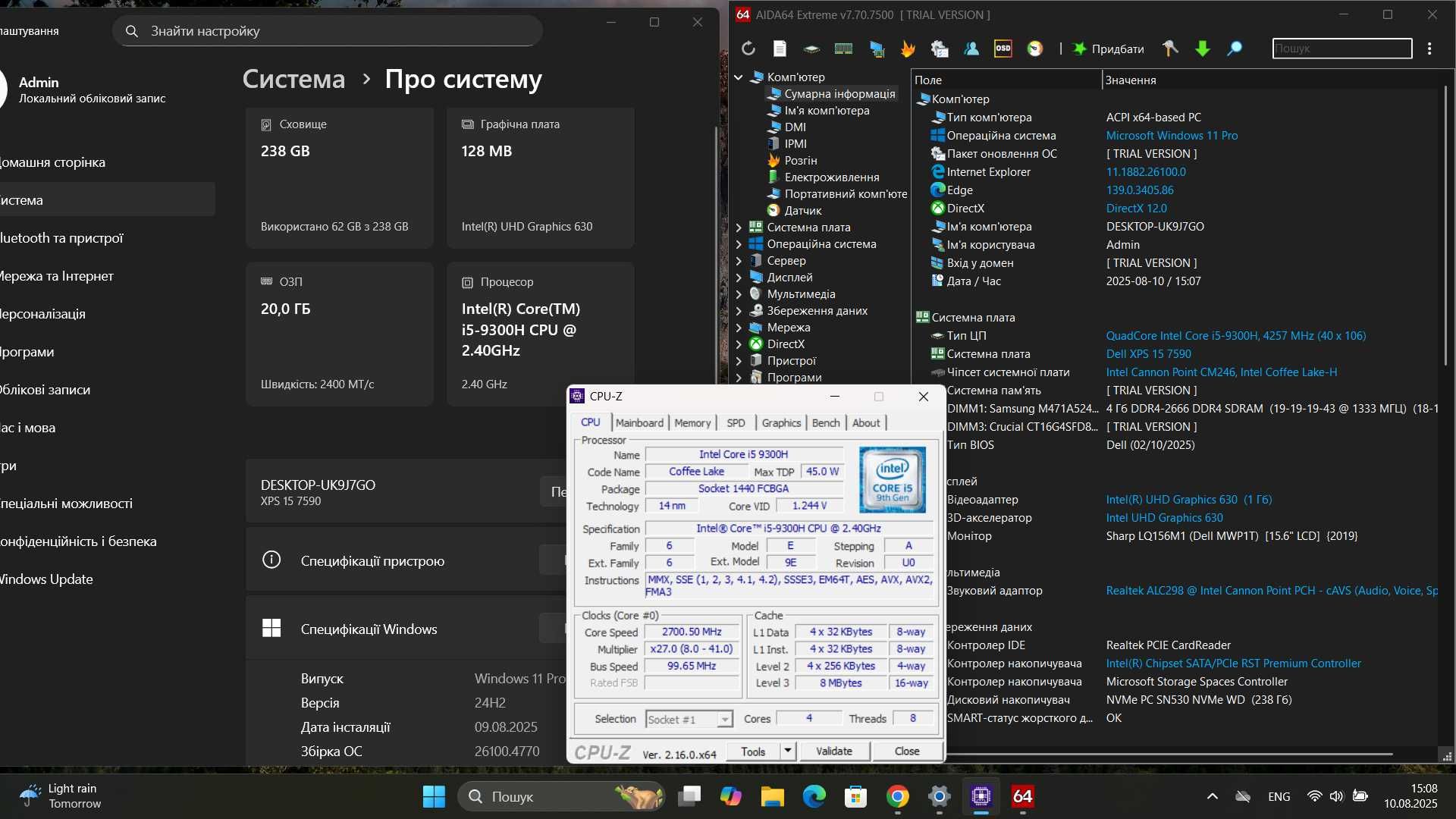Collapse the Комп'ютер tree node in AIDA64
Viewport: 1456px width, 819px height.
738,77
